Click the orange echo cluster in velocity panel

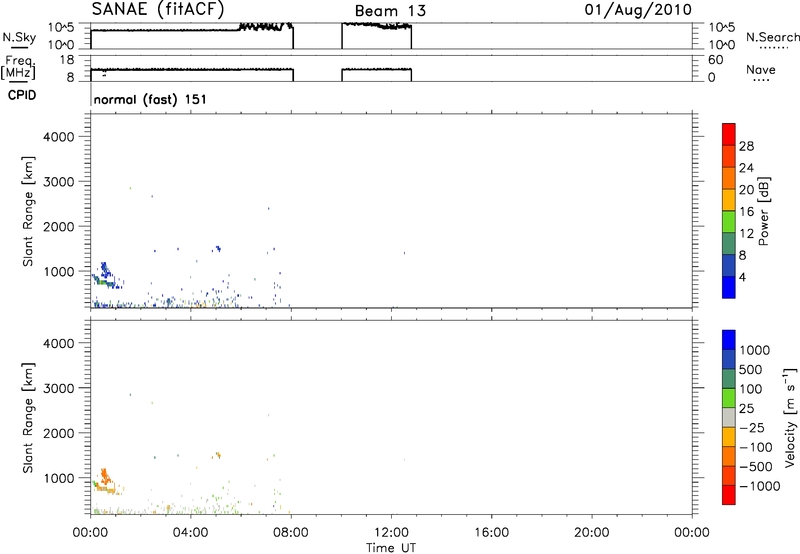point(105,476)
